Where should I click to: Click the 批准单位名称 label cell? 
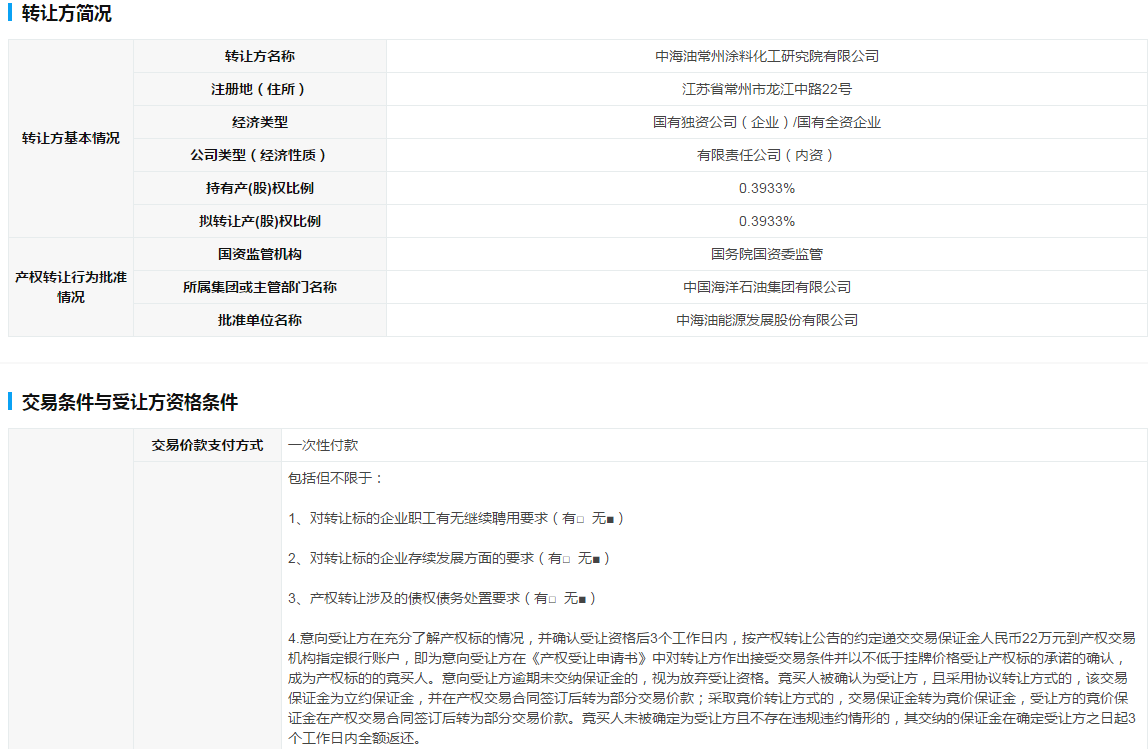click(x=260, y=320)
